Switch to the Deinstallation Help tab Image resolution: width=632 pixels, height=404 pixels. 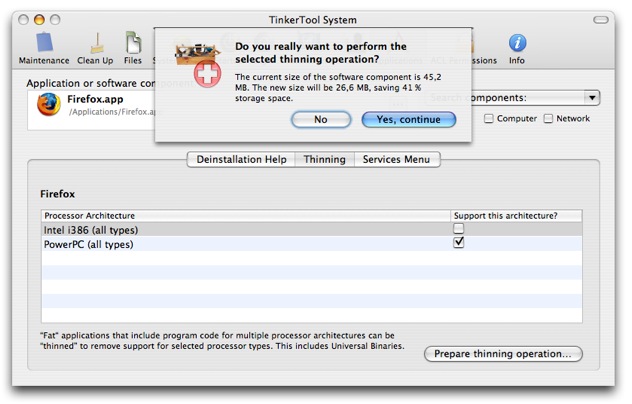(241, 160)
